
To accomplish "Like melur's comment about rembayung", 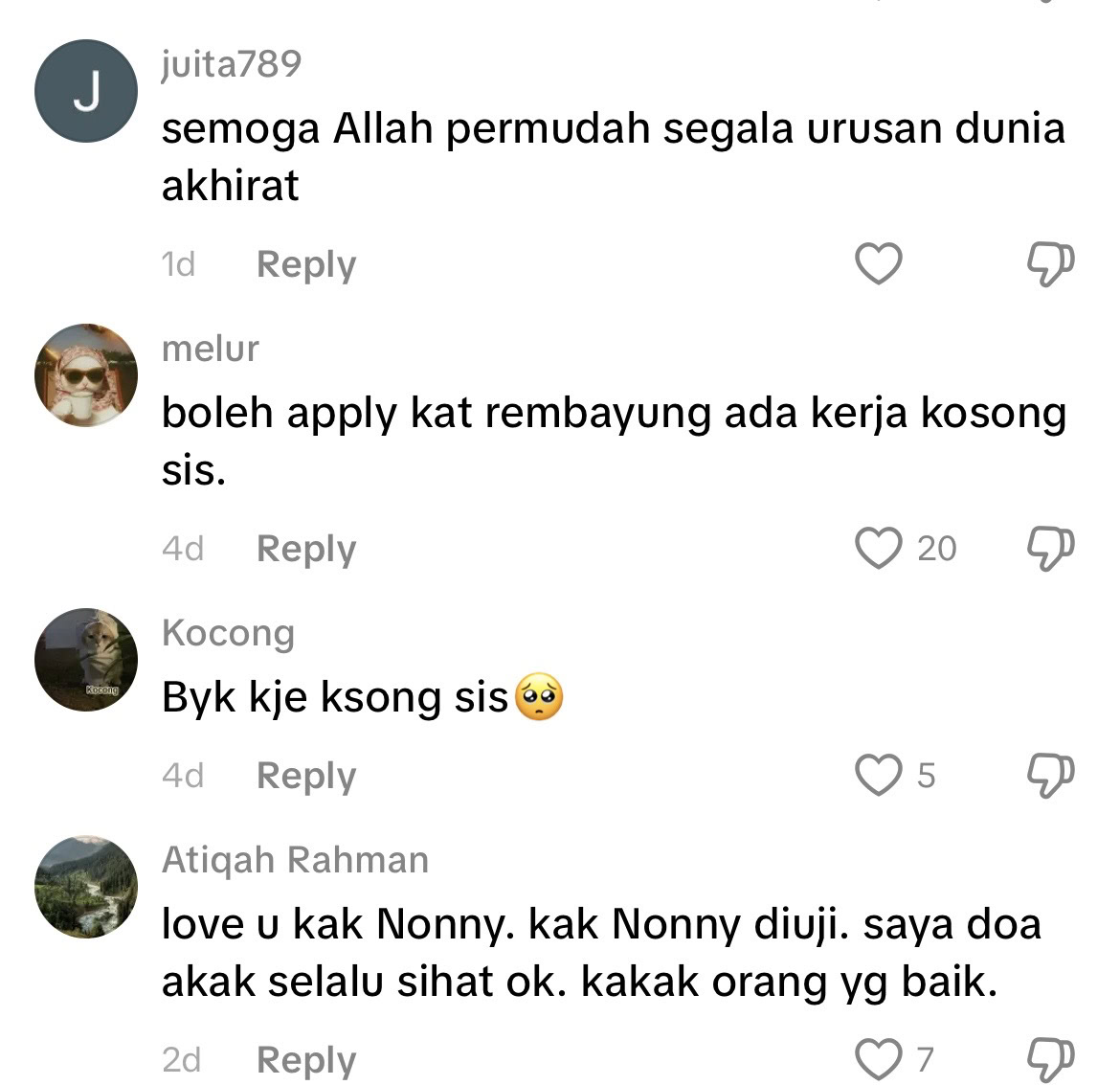I will [x=879, y=548].
